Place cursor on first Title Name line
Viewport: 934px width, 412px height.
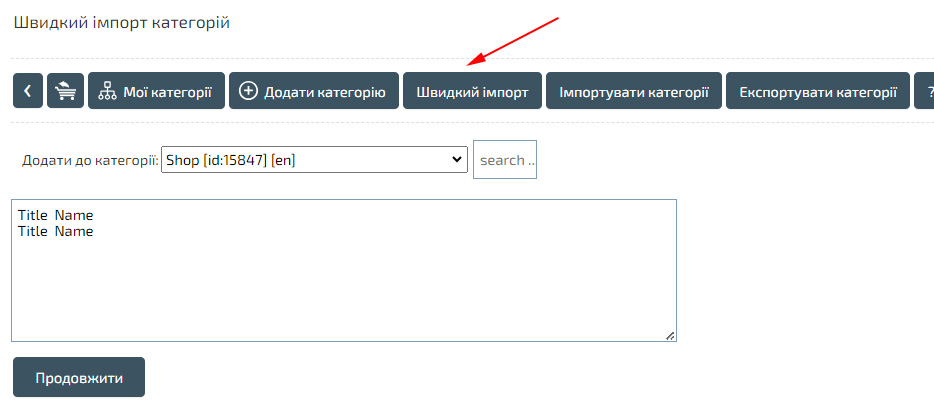pyautogui.click(x=56, y=215)
